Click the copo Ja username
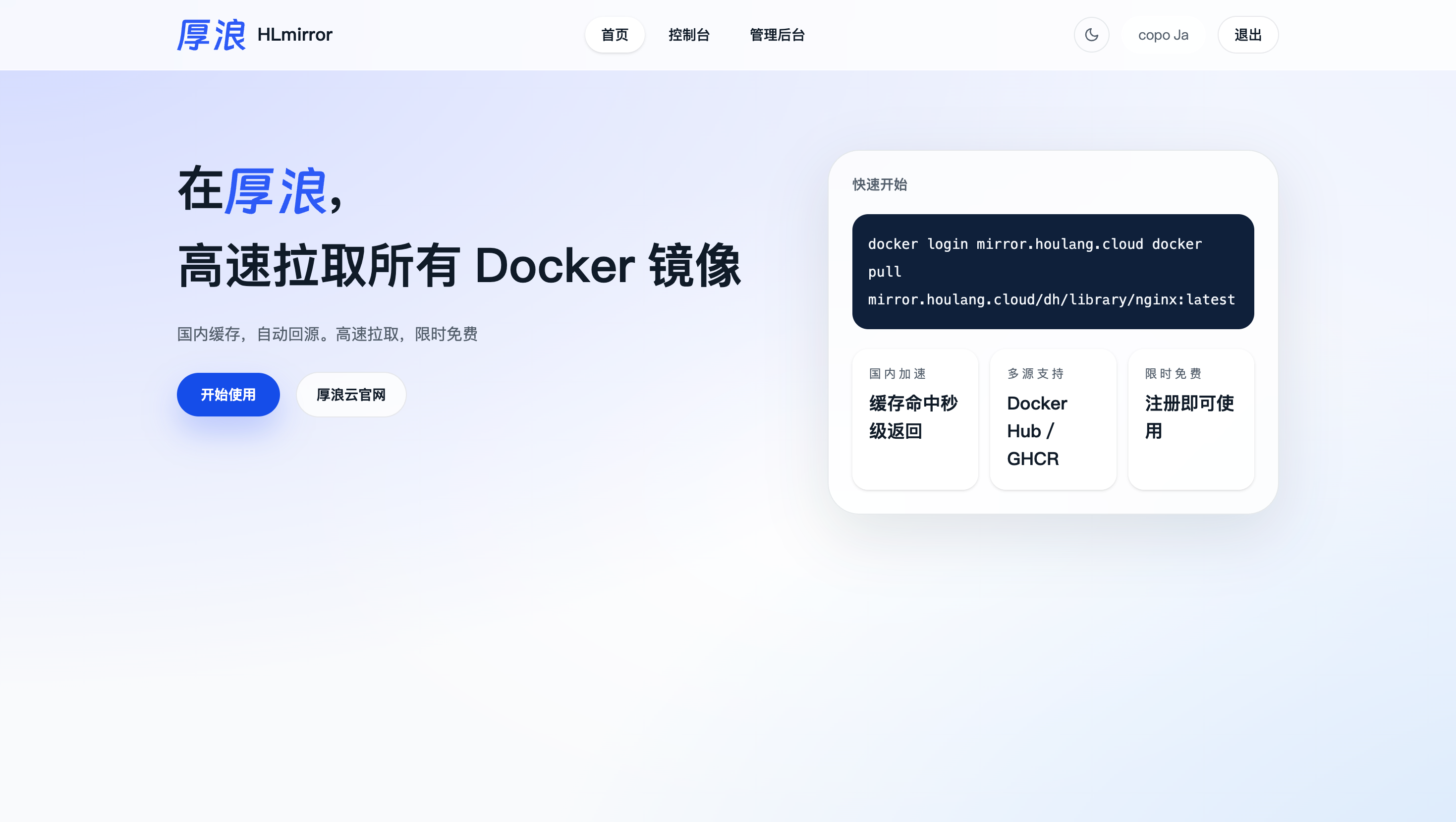This screenshot has height=822, width=1456. point(1163,35)
